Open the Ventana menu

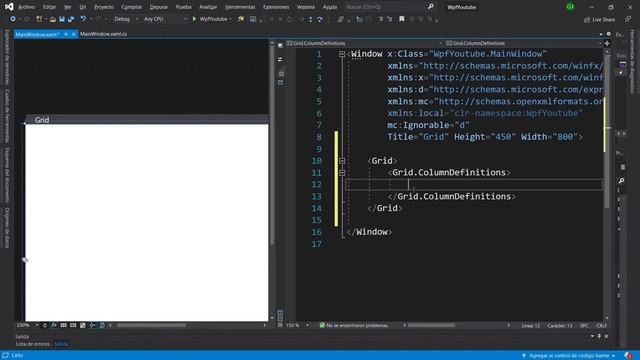[305, 7]
